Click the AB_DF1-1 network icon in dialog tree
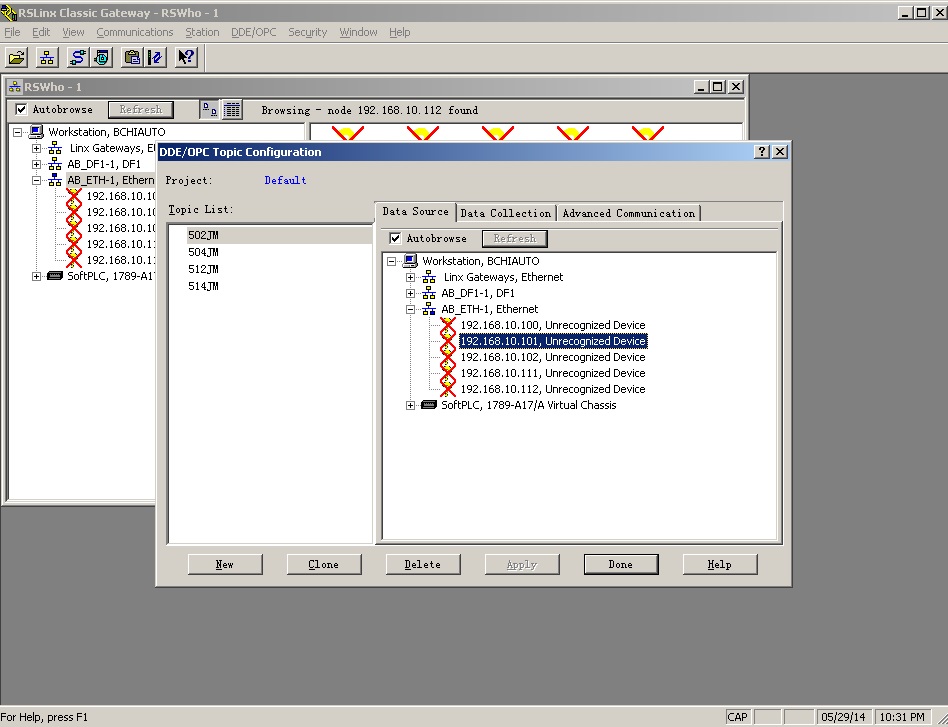Screen dimensions: 948x727 [x=429, y=293]
